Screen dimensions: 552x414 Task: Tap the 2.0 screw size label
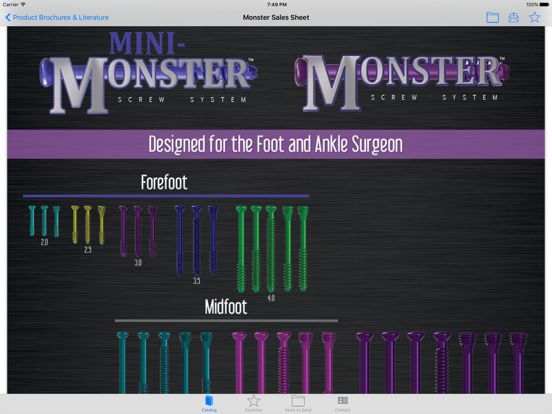pos(44,242)
